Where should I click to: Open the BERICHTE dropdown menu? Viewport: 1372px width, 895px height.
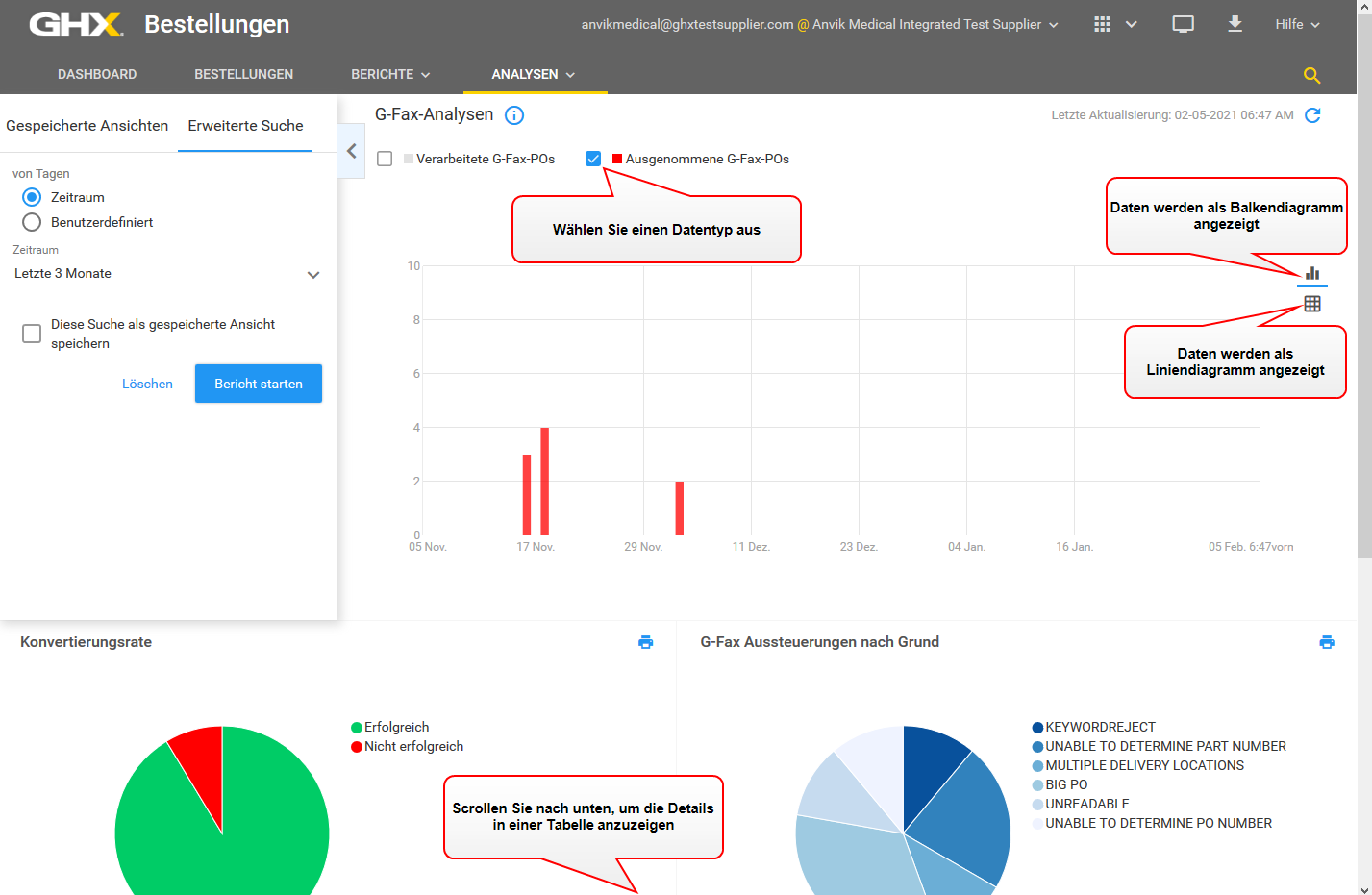click(390, 74)
